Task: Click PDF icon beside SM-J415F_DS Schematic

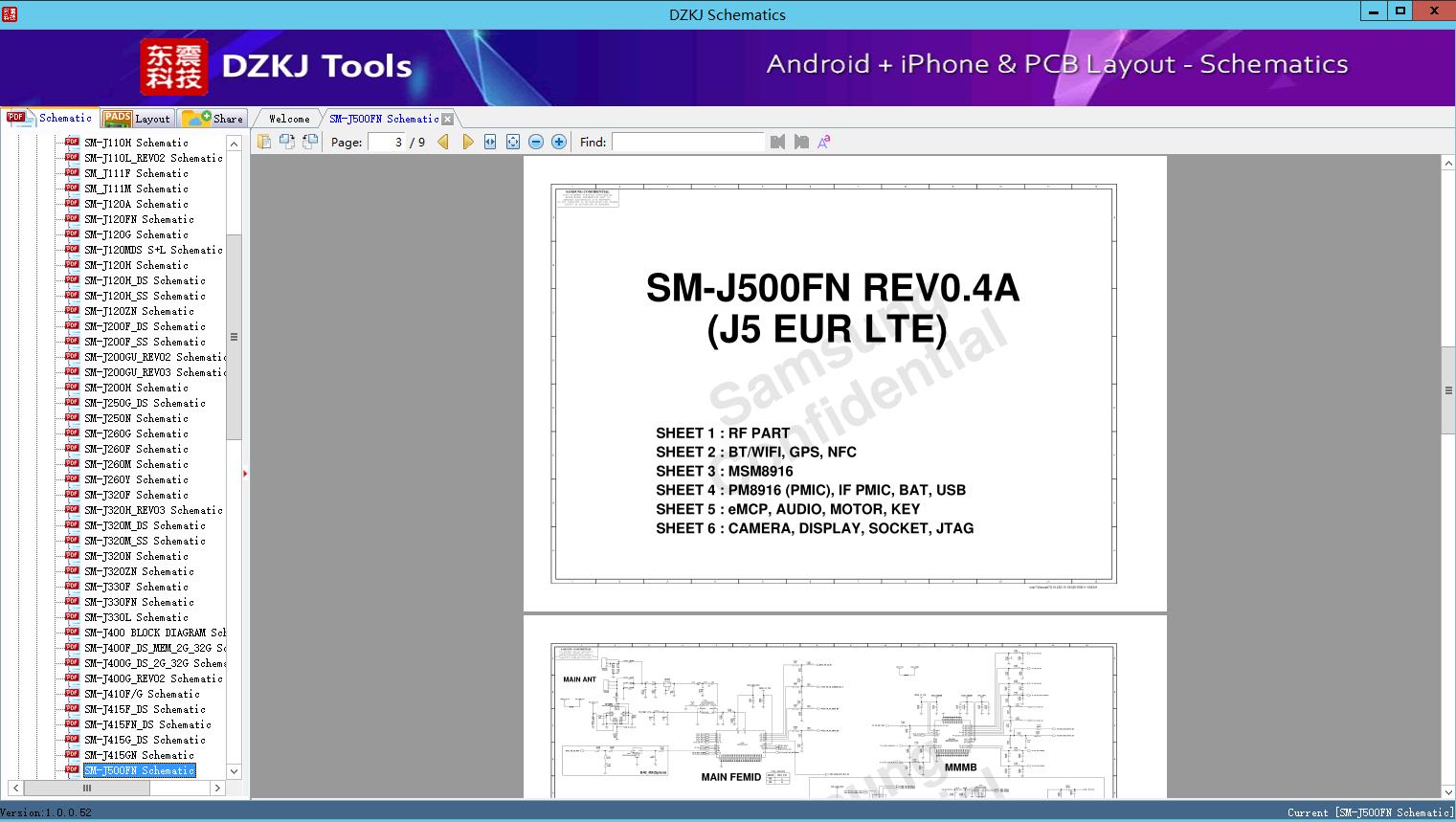Action: tap(72, 708)
